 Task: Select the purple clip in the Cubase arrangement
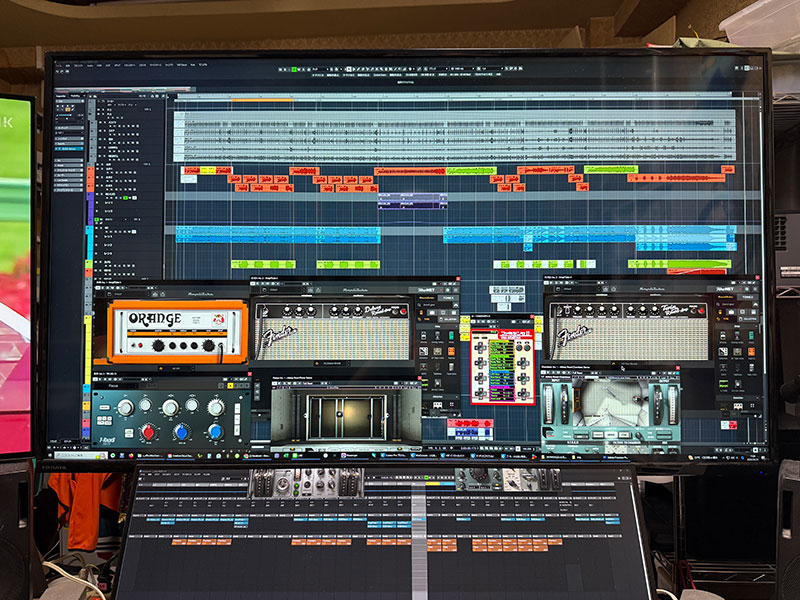coord(412,201)
